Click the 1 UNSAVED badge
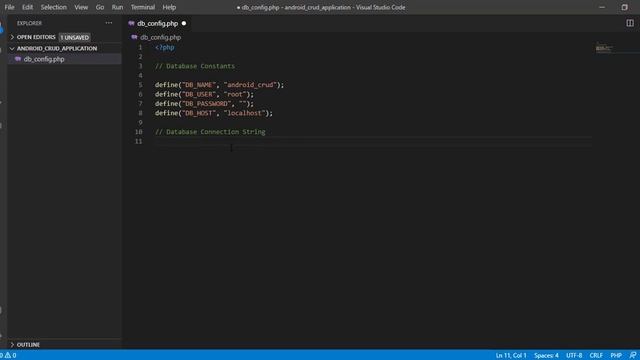640x360 pixels. click(x=74, y=38)
